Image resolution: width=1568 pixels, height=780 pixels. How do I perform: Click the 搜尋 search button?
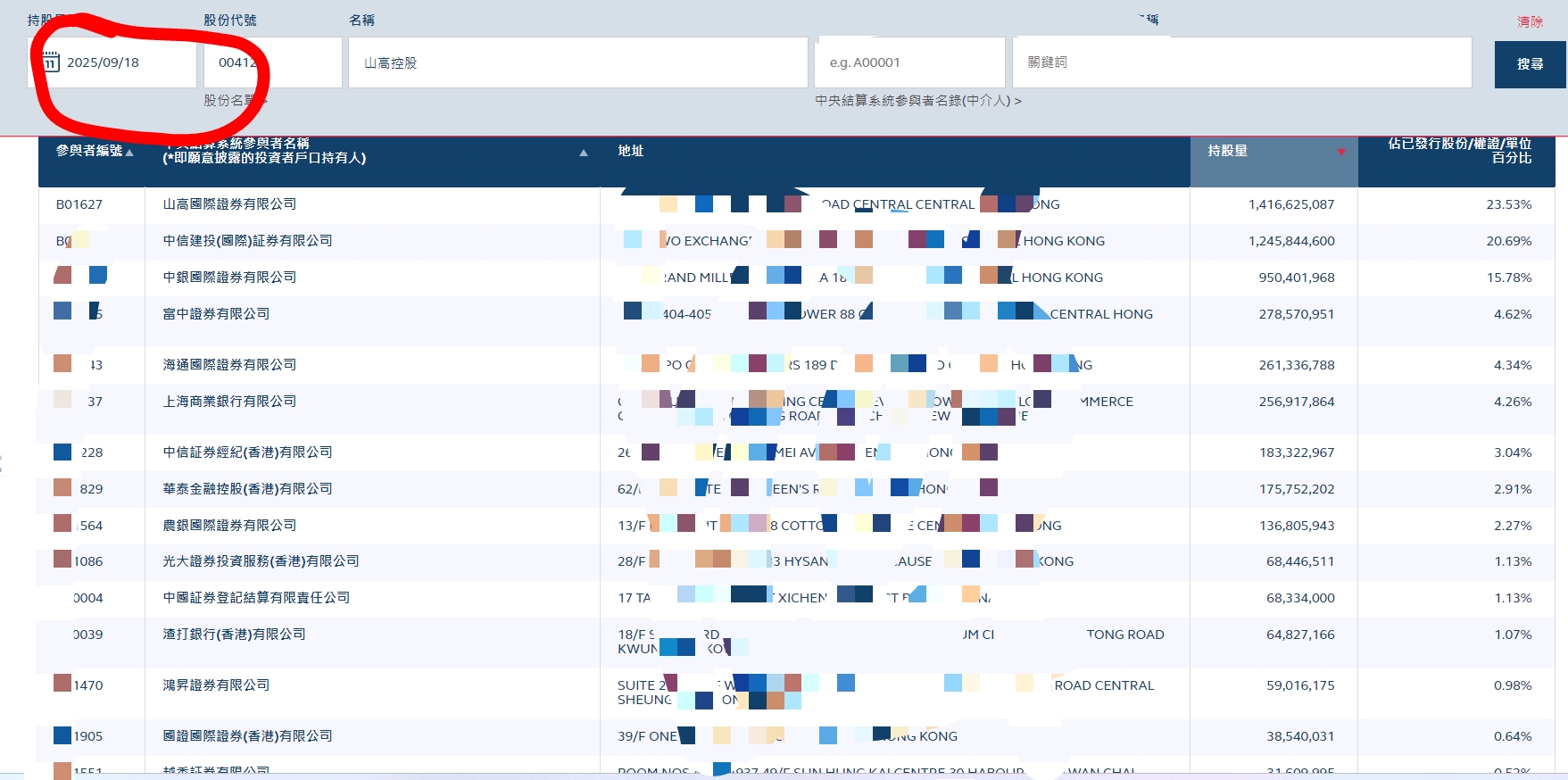[1530, 64]
